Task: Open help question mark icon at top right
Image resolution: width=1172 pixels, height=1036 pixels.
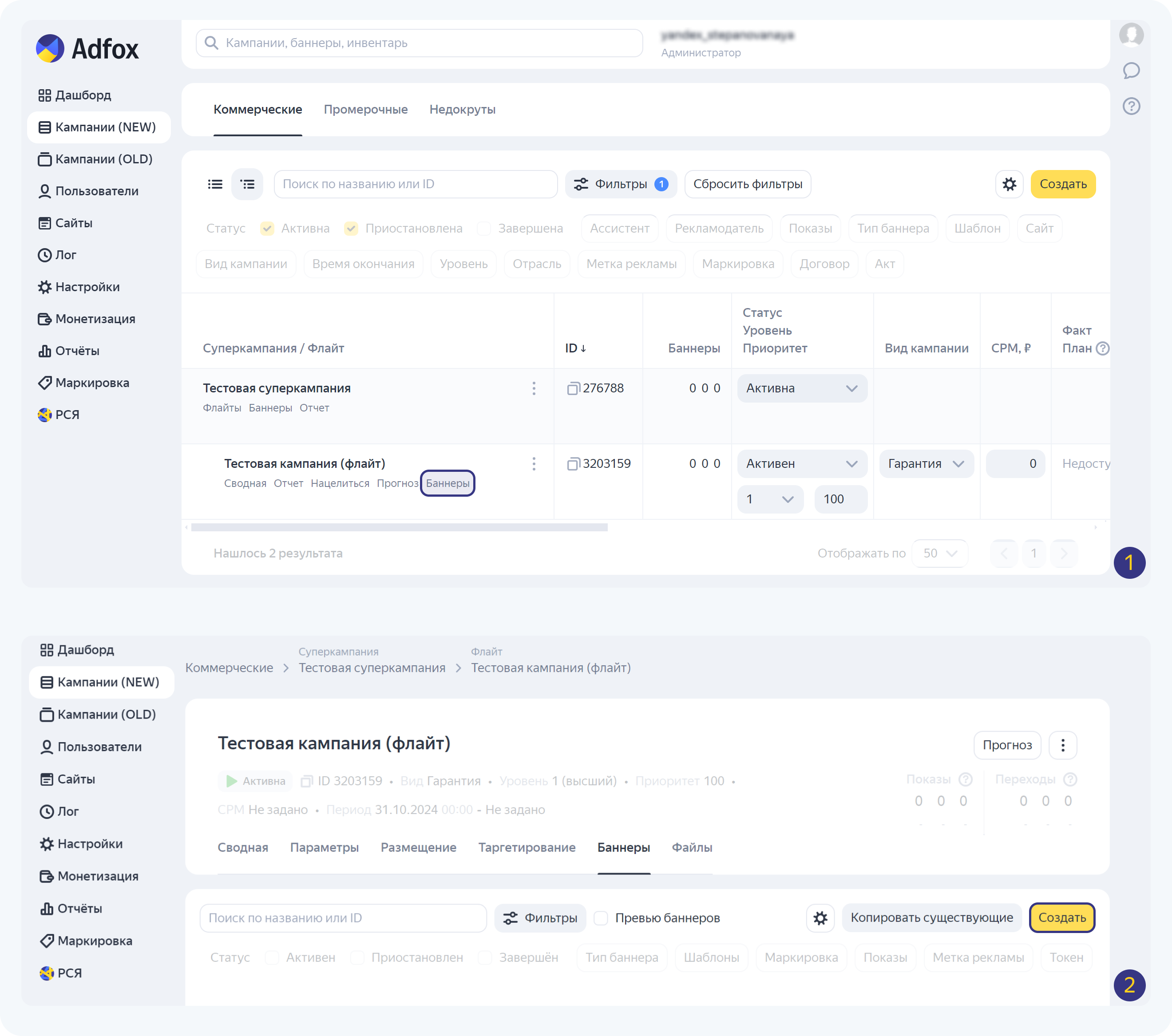Action: (x=1131, y=106)
